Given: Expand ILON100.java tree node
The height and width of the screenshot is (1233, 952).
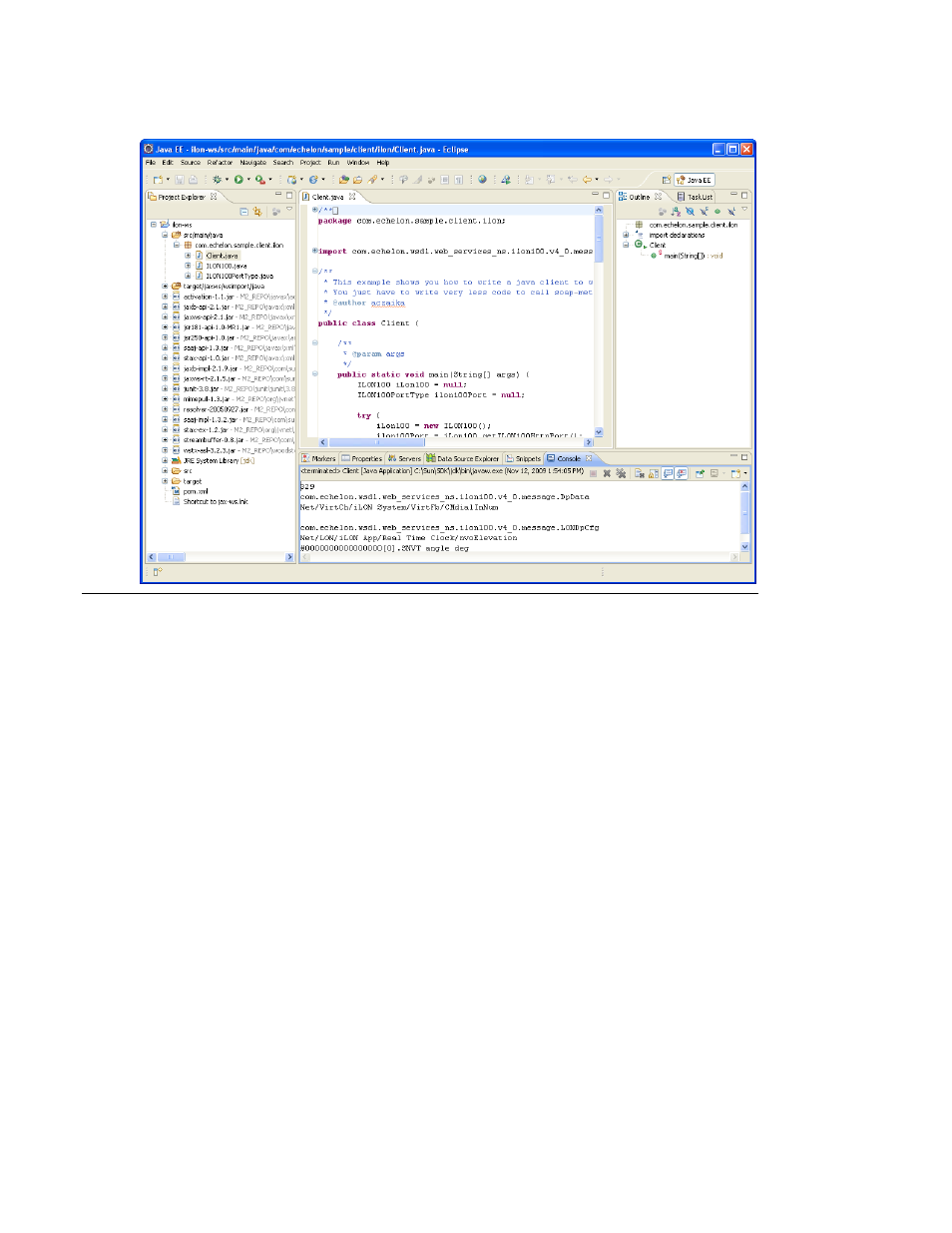Looking at the screenshot, I should 188,266.
